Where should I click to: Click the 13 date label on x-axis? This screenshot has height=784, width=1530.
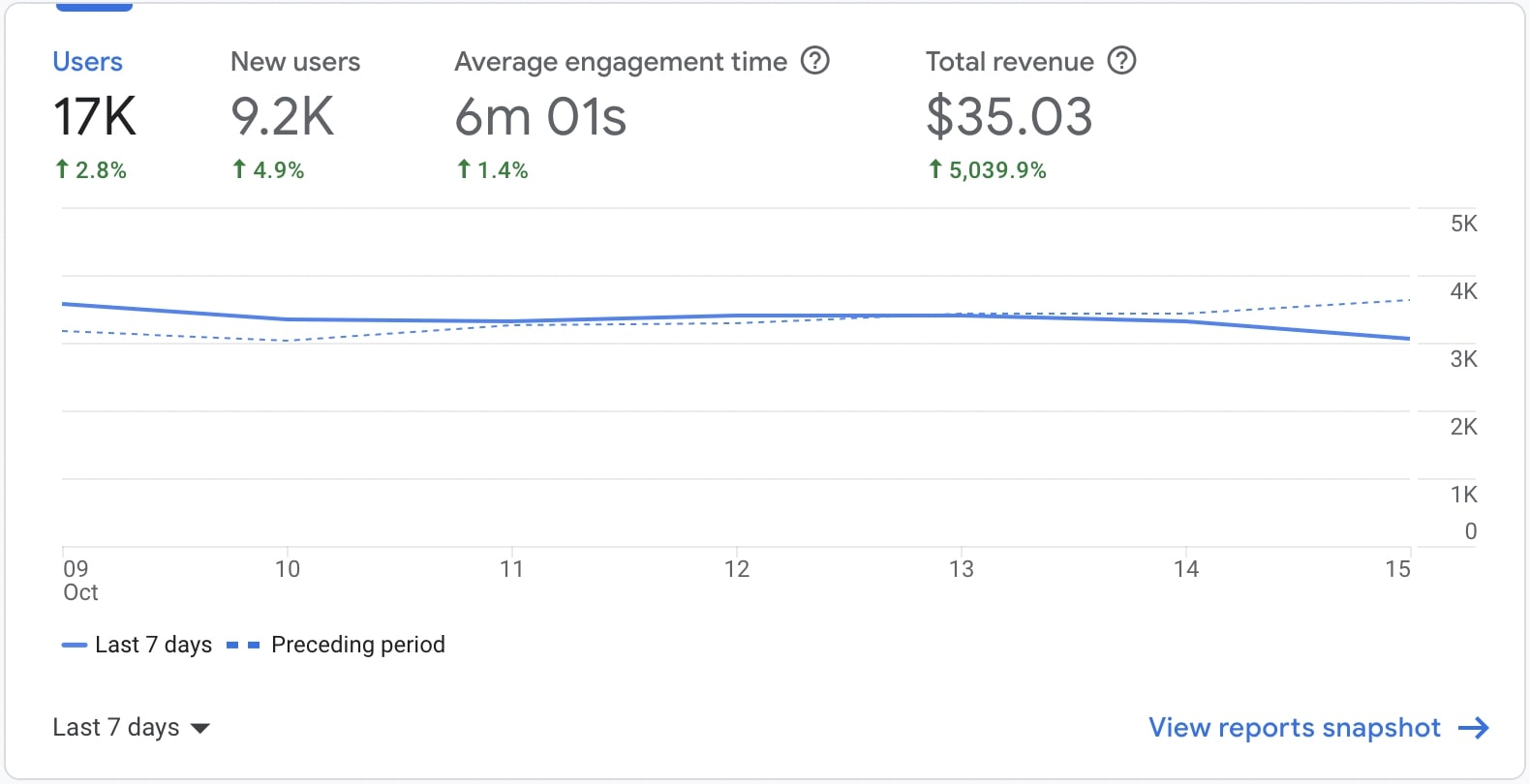point(961,568)
